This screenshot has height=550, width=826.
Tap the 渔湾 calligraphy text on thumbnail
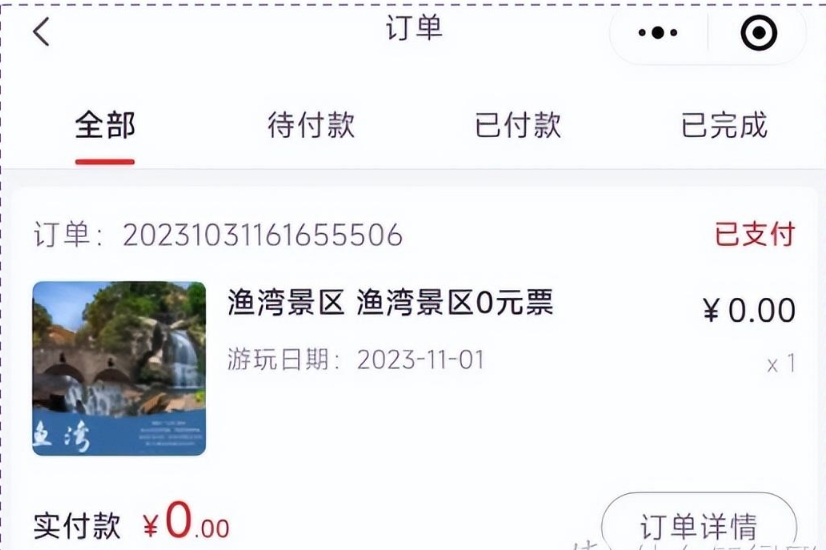(61, 435)
